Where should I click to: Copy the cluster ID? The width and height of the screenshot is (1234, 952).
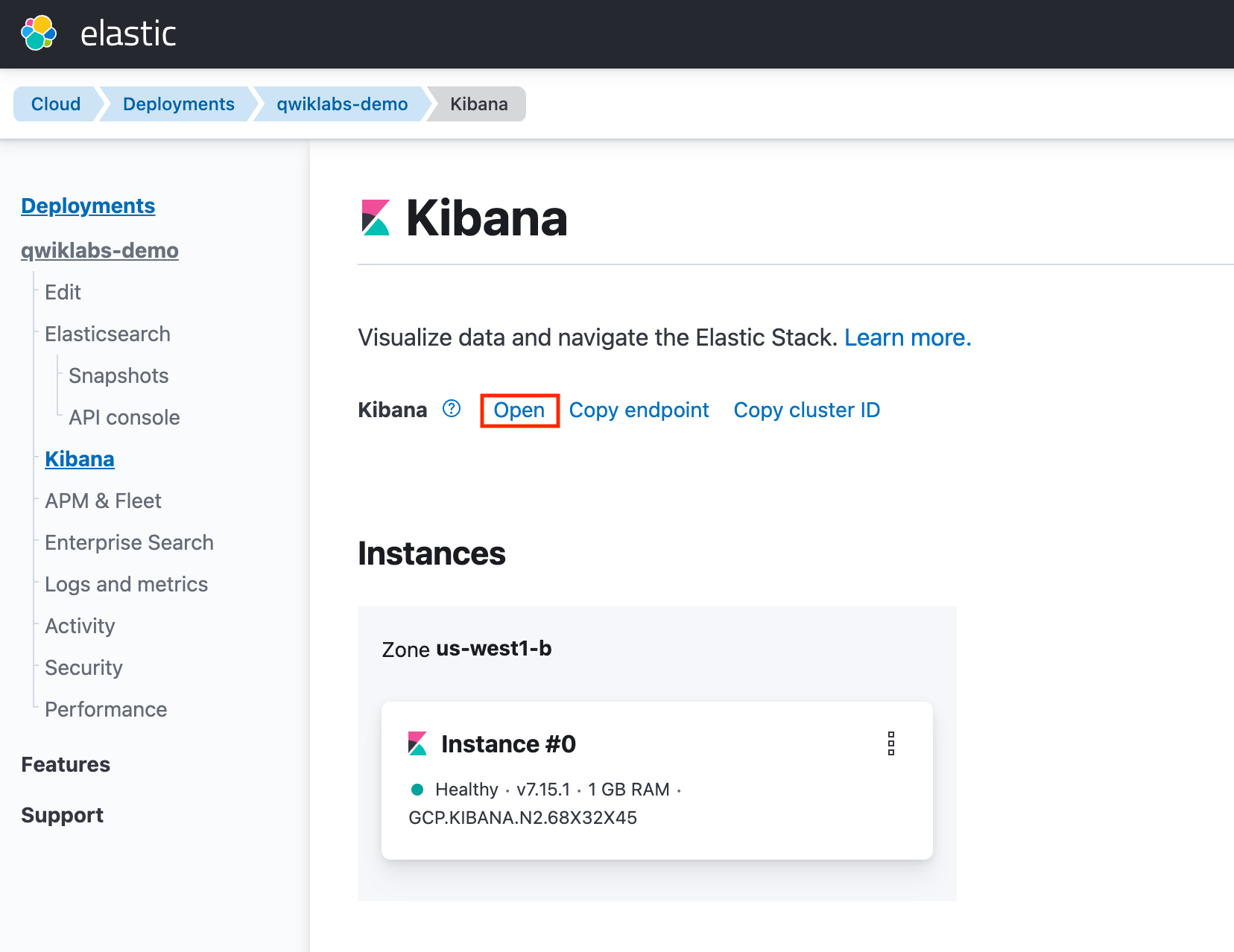point(806,410)
